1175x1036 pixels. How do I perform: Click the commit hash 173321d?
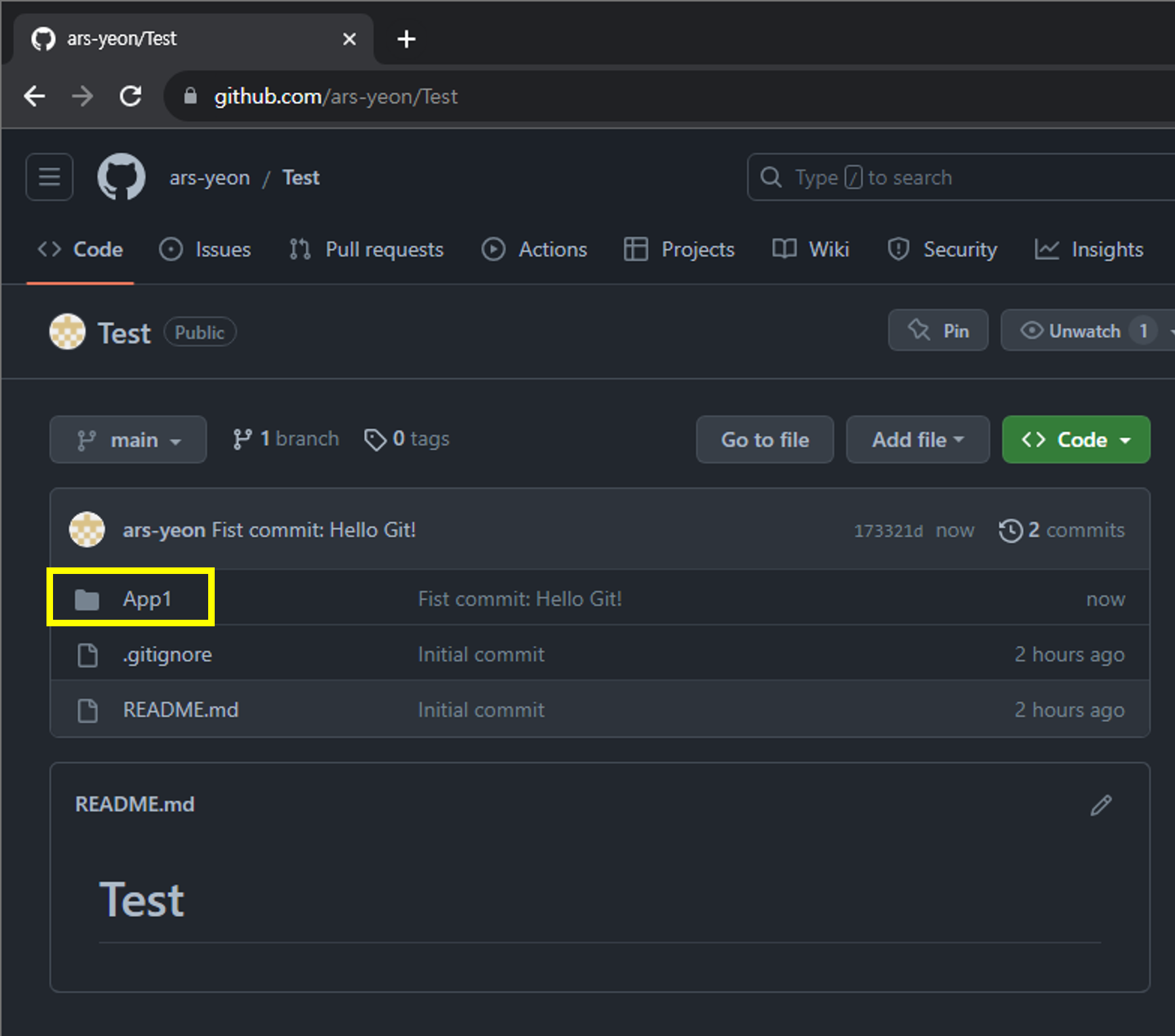pyautogui.click(x=888, y=531)
